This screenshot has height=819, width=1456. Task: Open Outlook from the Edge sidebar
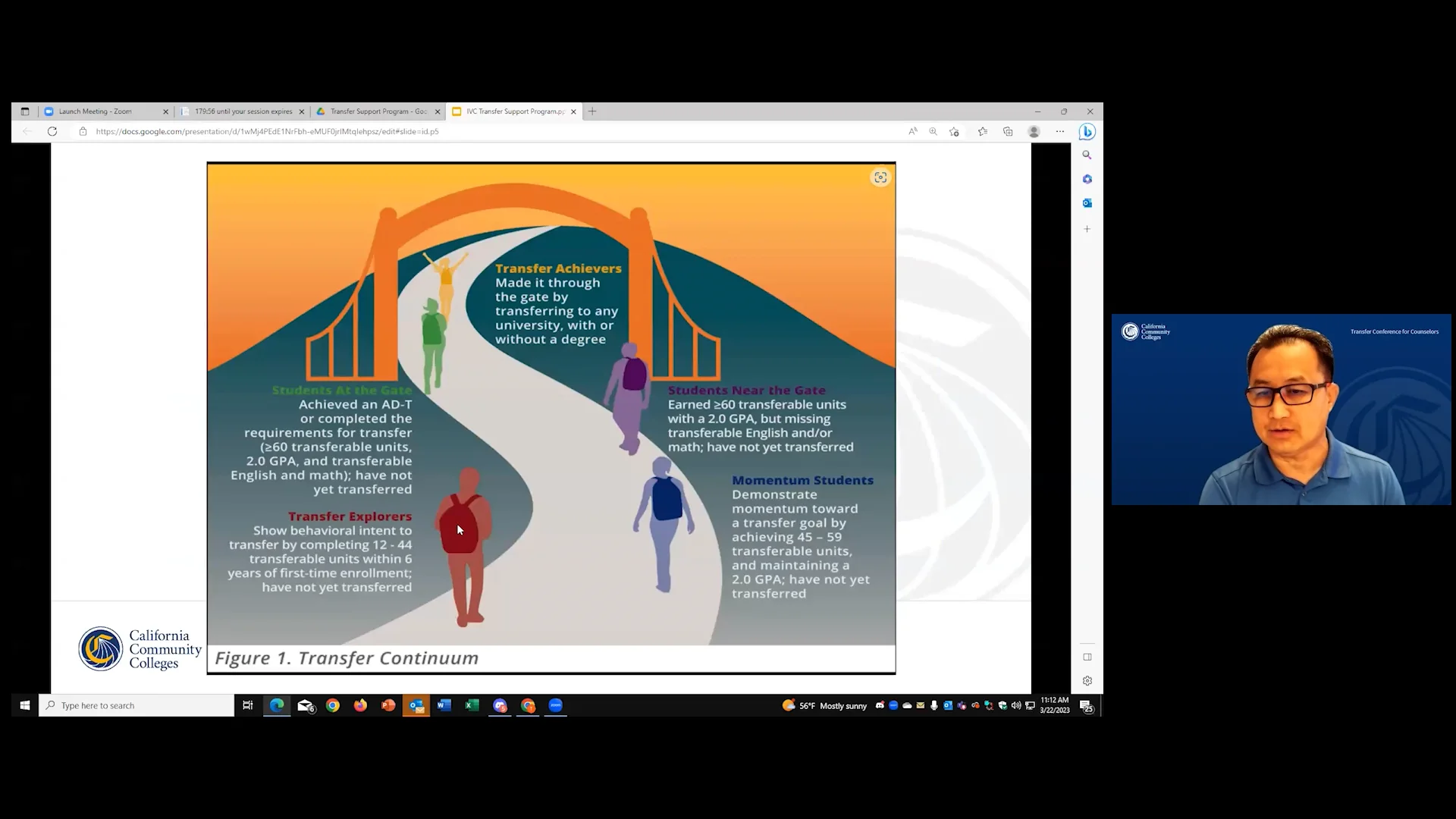click(x=1087, y=202)
